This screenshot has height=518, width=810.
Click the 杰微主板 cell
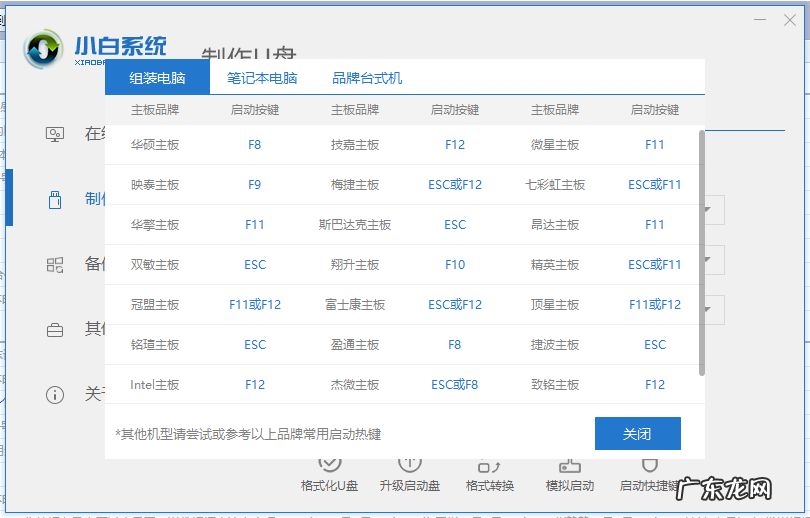point(355,385)
